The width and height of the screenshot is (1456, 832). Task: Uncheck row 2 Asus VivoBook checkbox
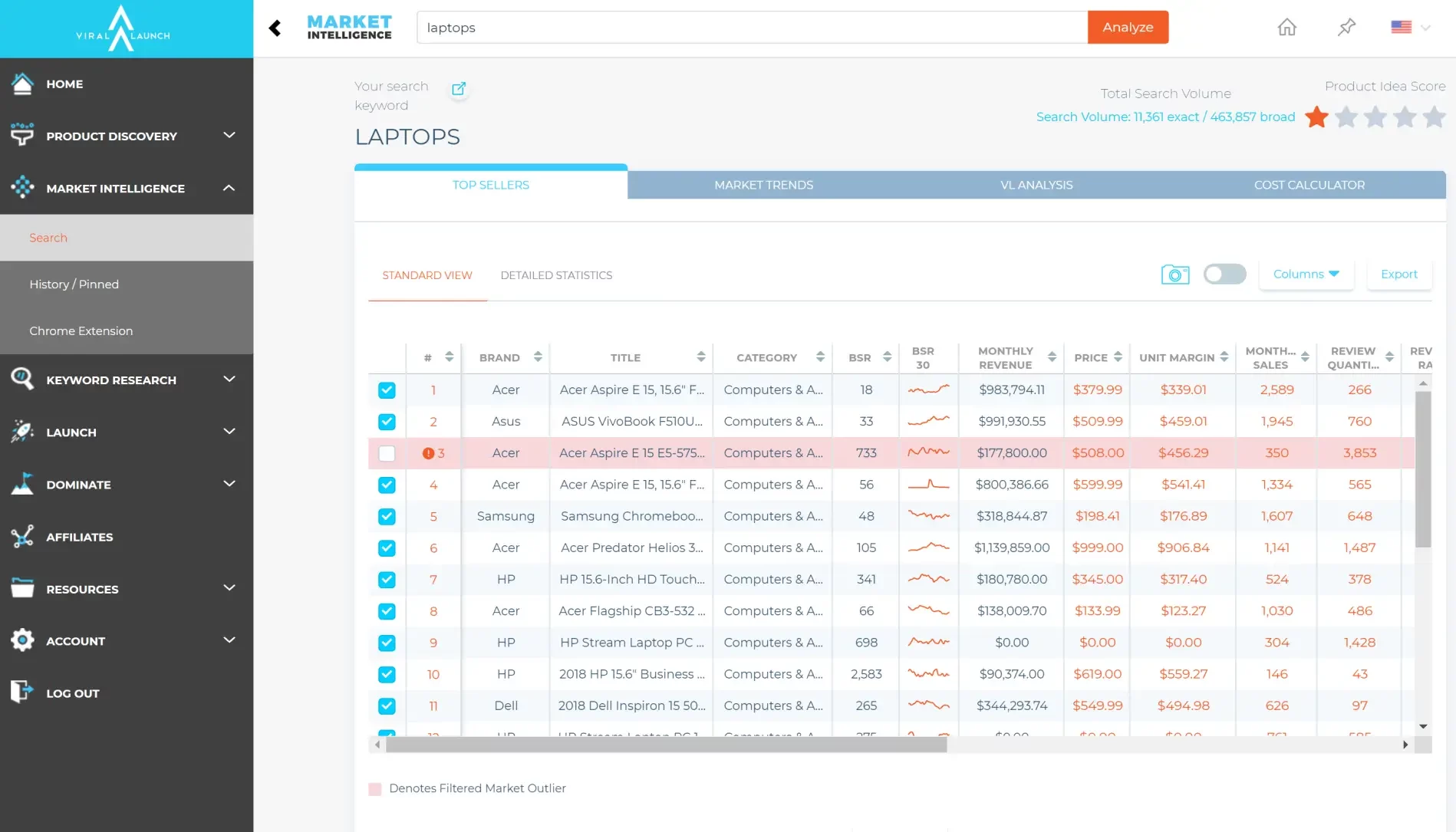tap(387, 422)
